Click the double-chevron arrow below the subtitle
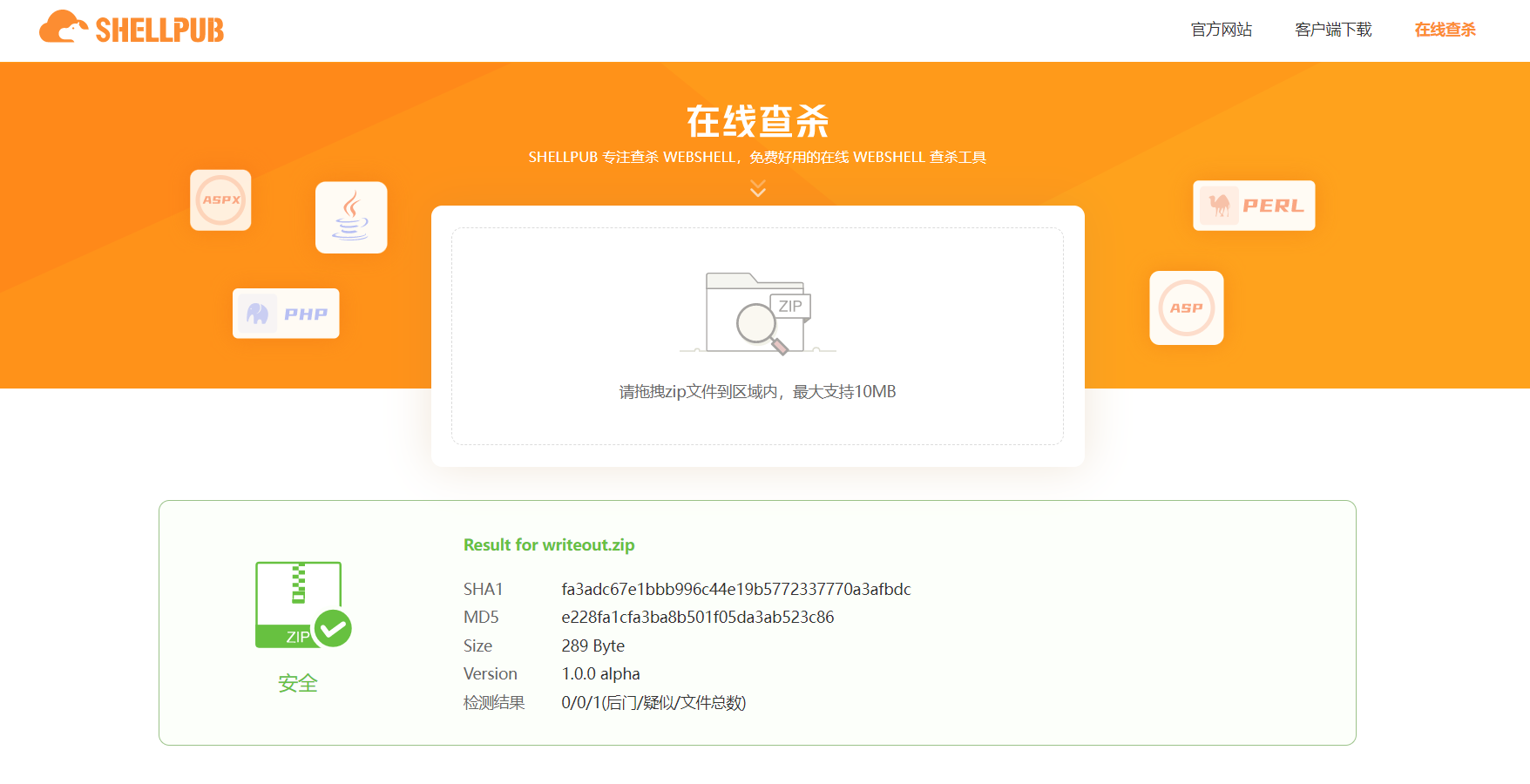The width and height of the screenshot is (1530, 784). coord(756,187)
